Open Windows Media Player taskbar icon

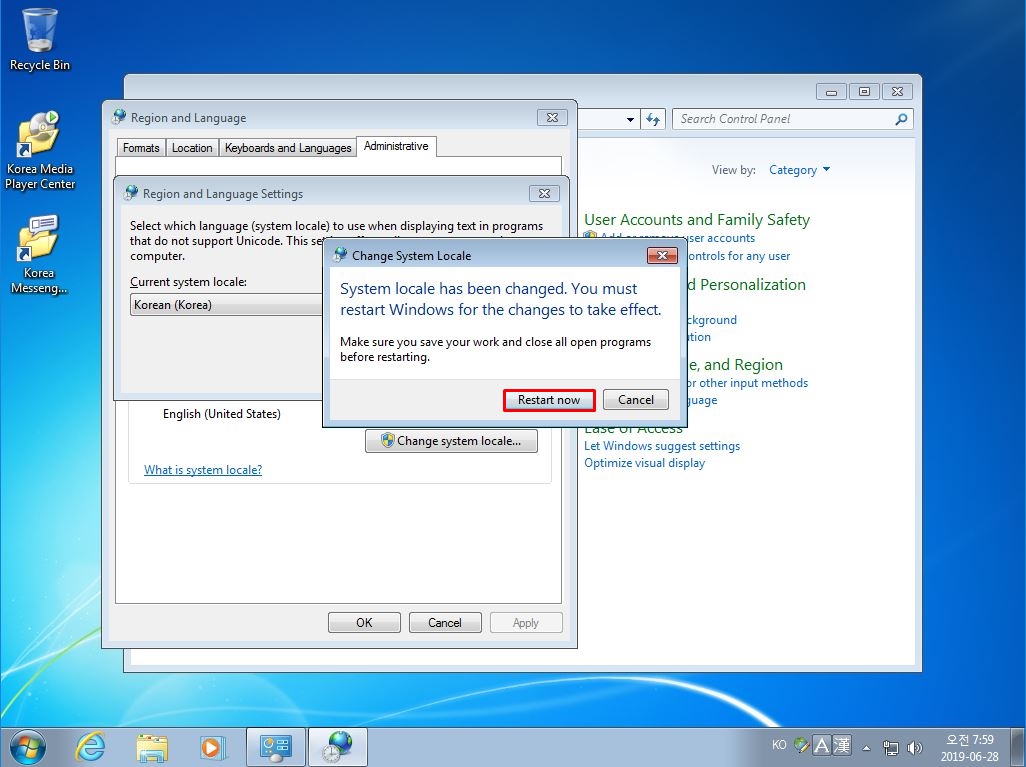coord(211,747)
